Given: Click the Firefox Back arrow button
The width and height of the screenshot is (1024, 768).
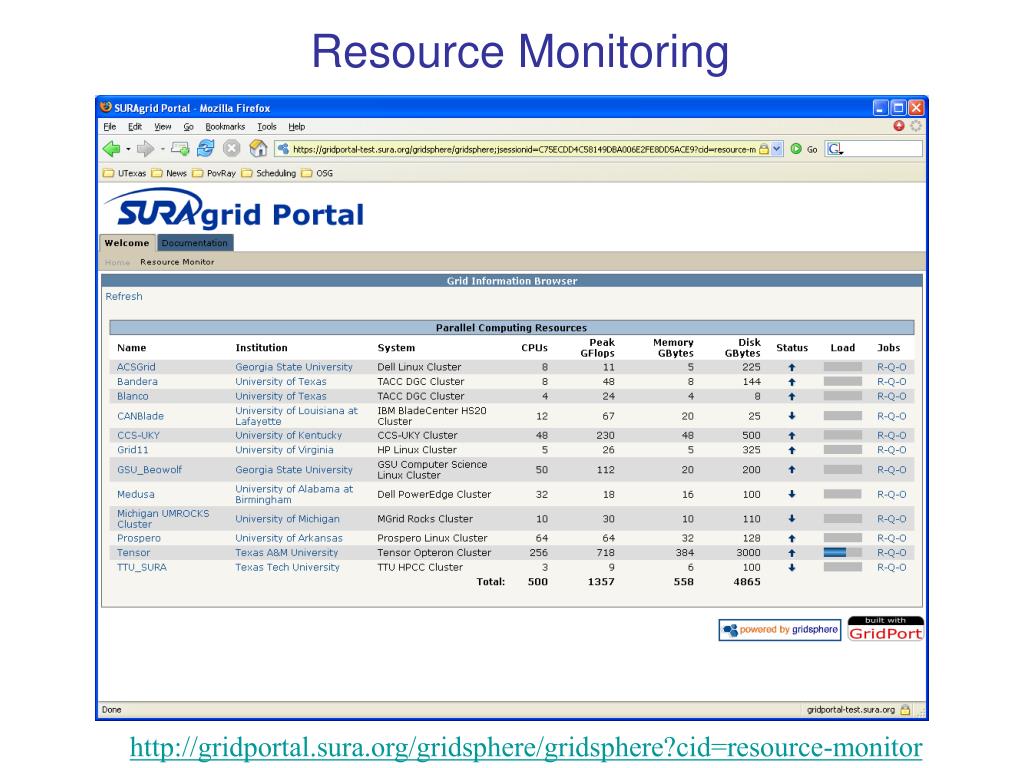Looking at the screenshot, I should tap(112, 149).
